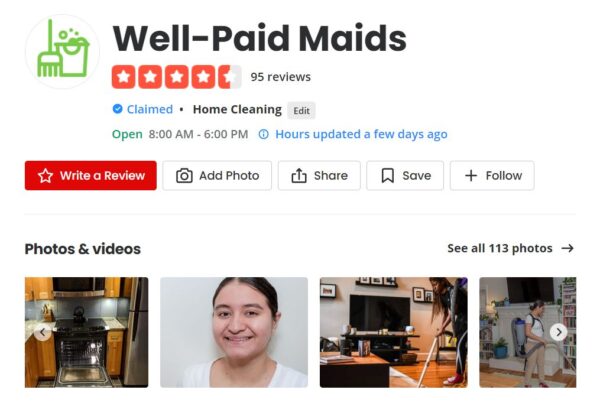The image size is (600, 406).
Task: Click the camera icon on Add Photo
Action: pos(184,176)
